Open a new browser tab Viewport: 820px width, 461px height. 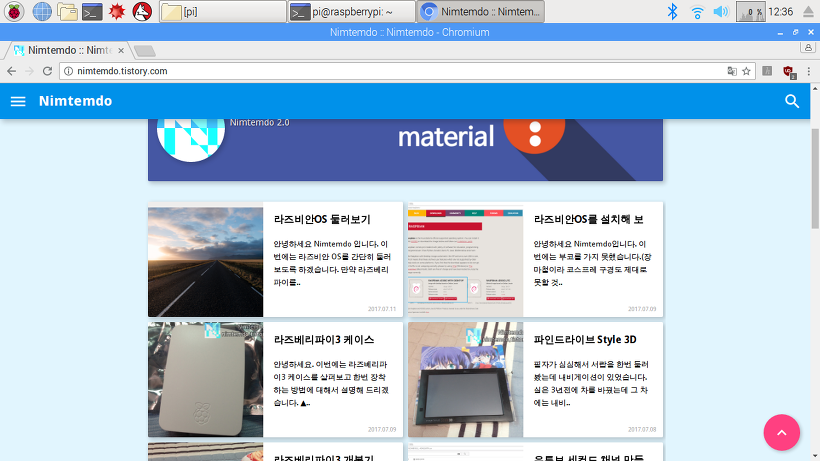[144, 51]
